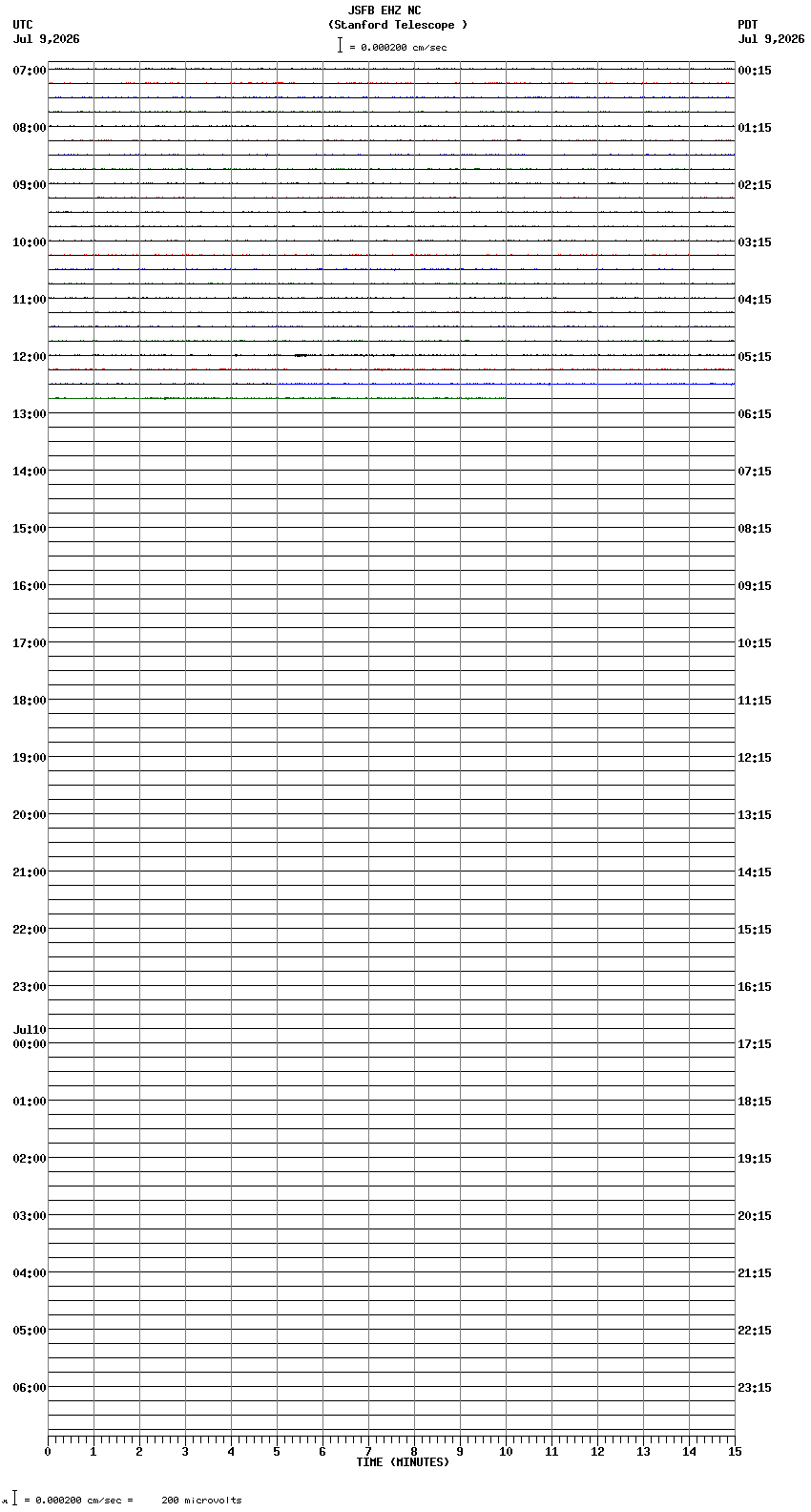
Task: Click the '10:00' UTC row label
Action: coord(30,242)
